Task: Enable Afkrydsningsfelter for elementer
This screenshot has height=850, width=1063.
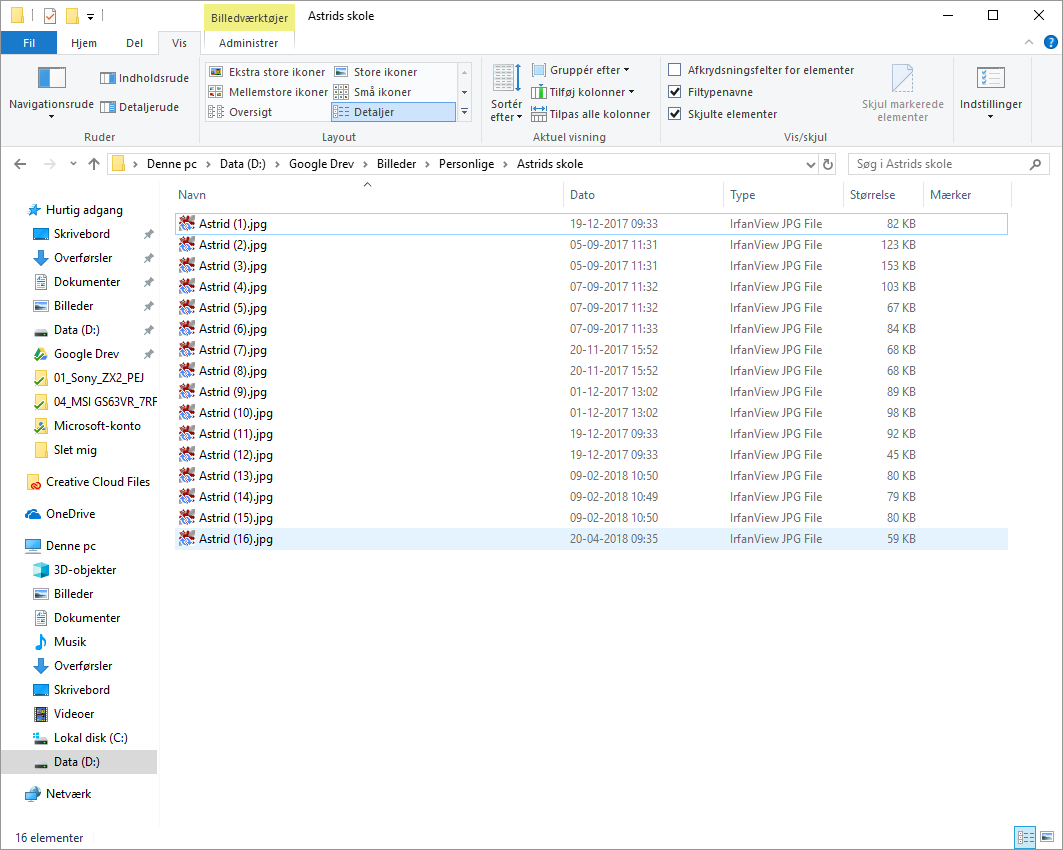Action: click(x=675, y=70)
